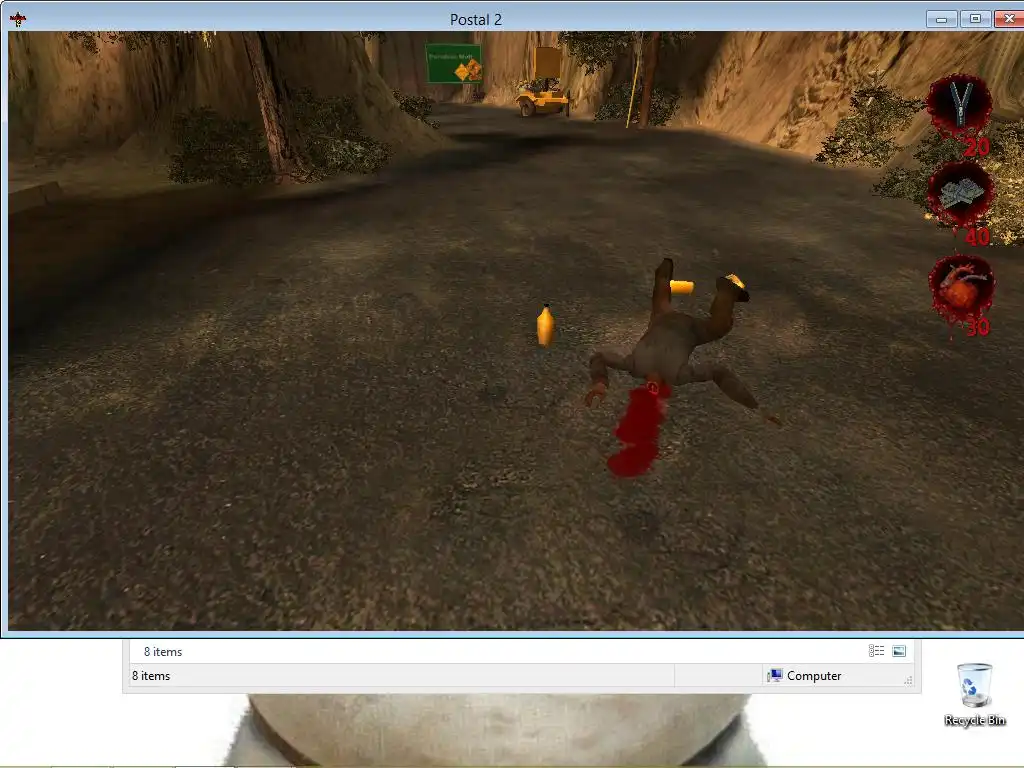Click the Postal 2 window title text

pyautogui.click(x=476, y=20)
